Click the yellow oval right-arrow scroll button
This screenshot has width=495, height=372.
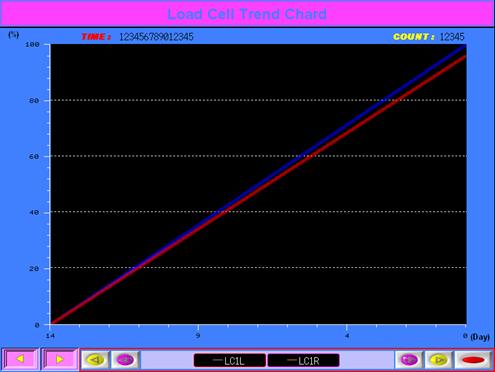pyautogui.click(x=439, y=360)
